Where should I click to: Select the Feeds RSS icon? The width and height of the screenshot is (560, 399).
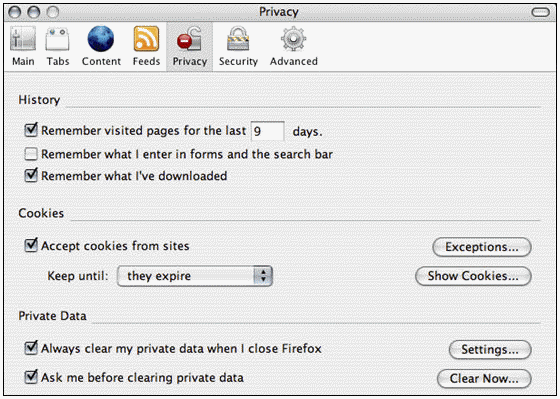tap(146, 39)
